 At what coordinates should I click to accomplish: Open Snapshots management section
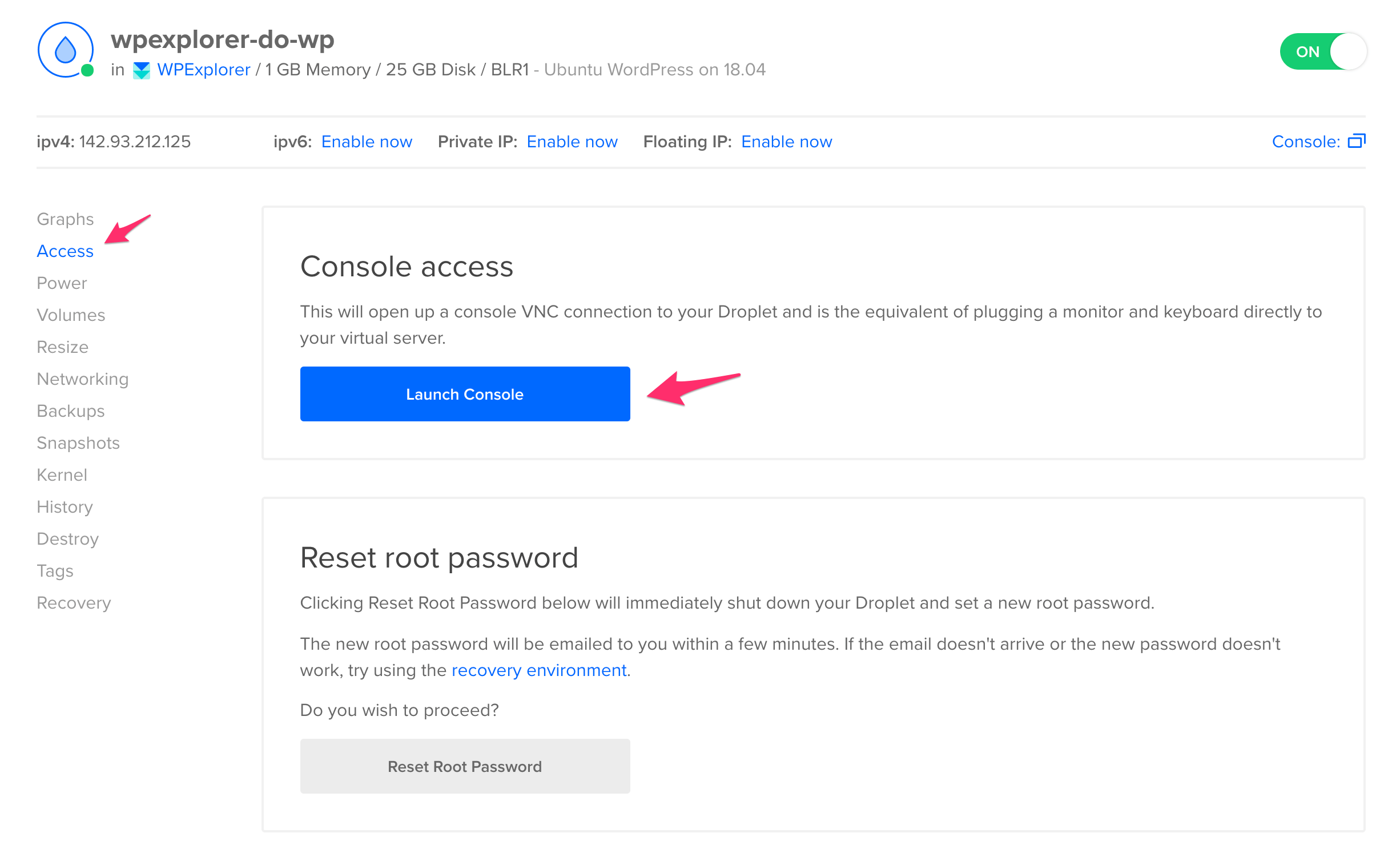(x=79, y=443)
